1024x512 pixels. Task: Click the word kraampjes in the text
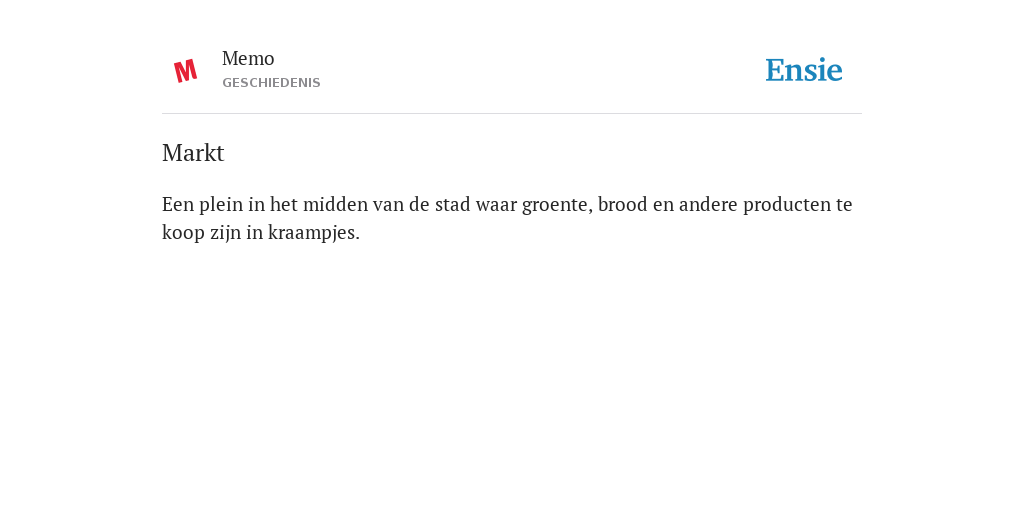pyautogui.click(x=313, y=233)
